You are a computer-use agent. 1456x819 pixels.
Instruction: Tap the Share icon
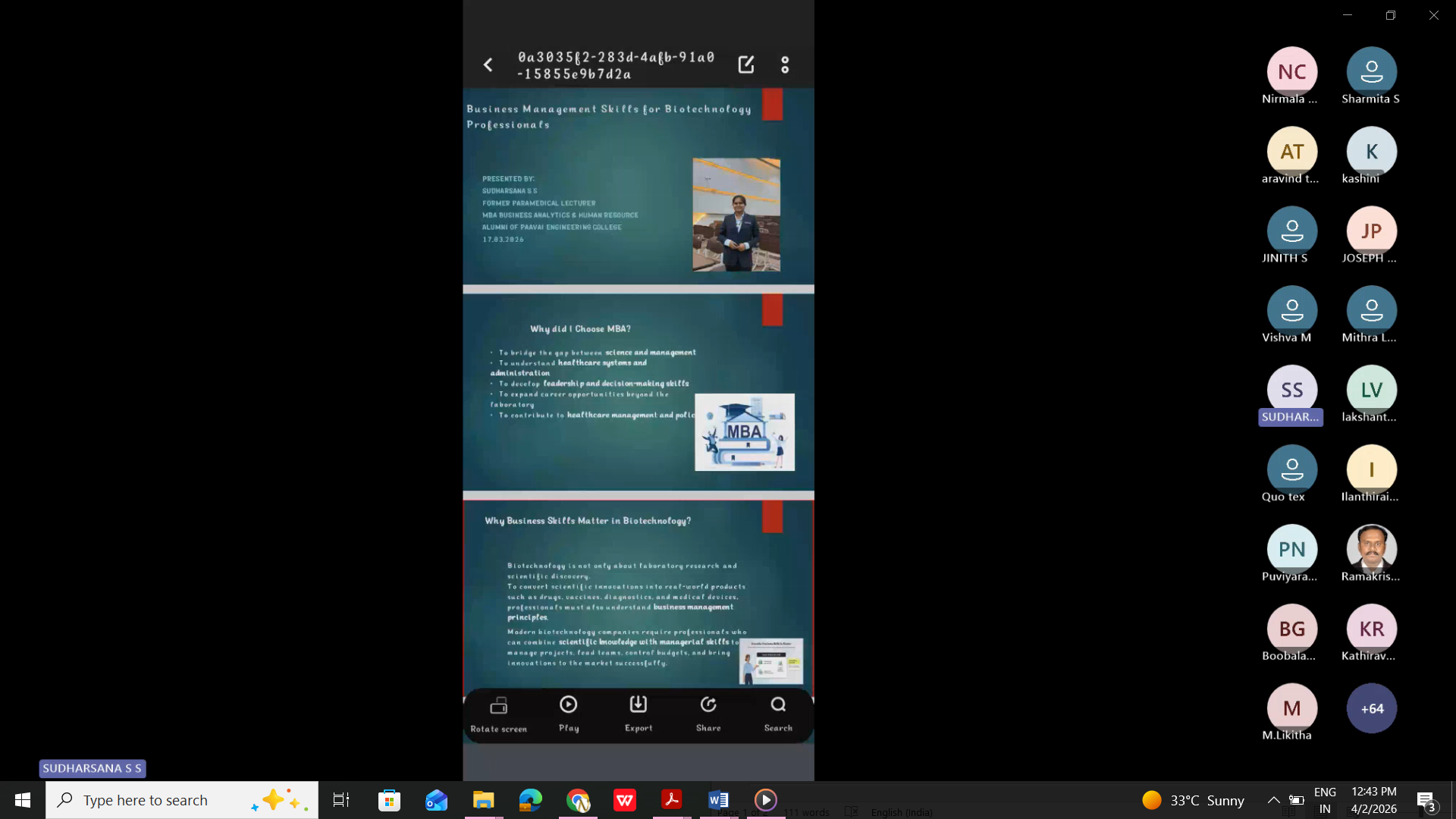708,705
